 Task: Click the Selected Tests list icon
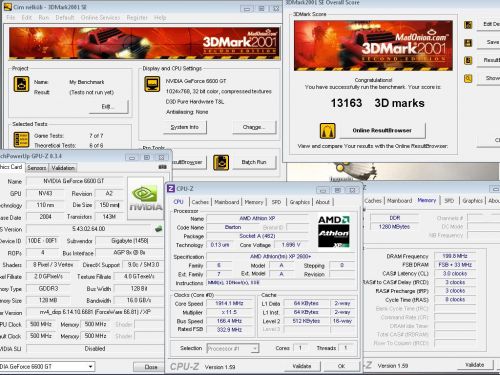(x=21, y=140)
